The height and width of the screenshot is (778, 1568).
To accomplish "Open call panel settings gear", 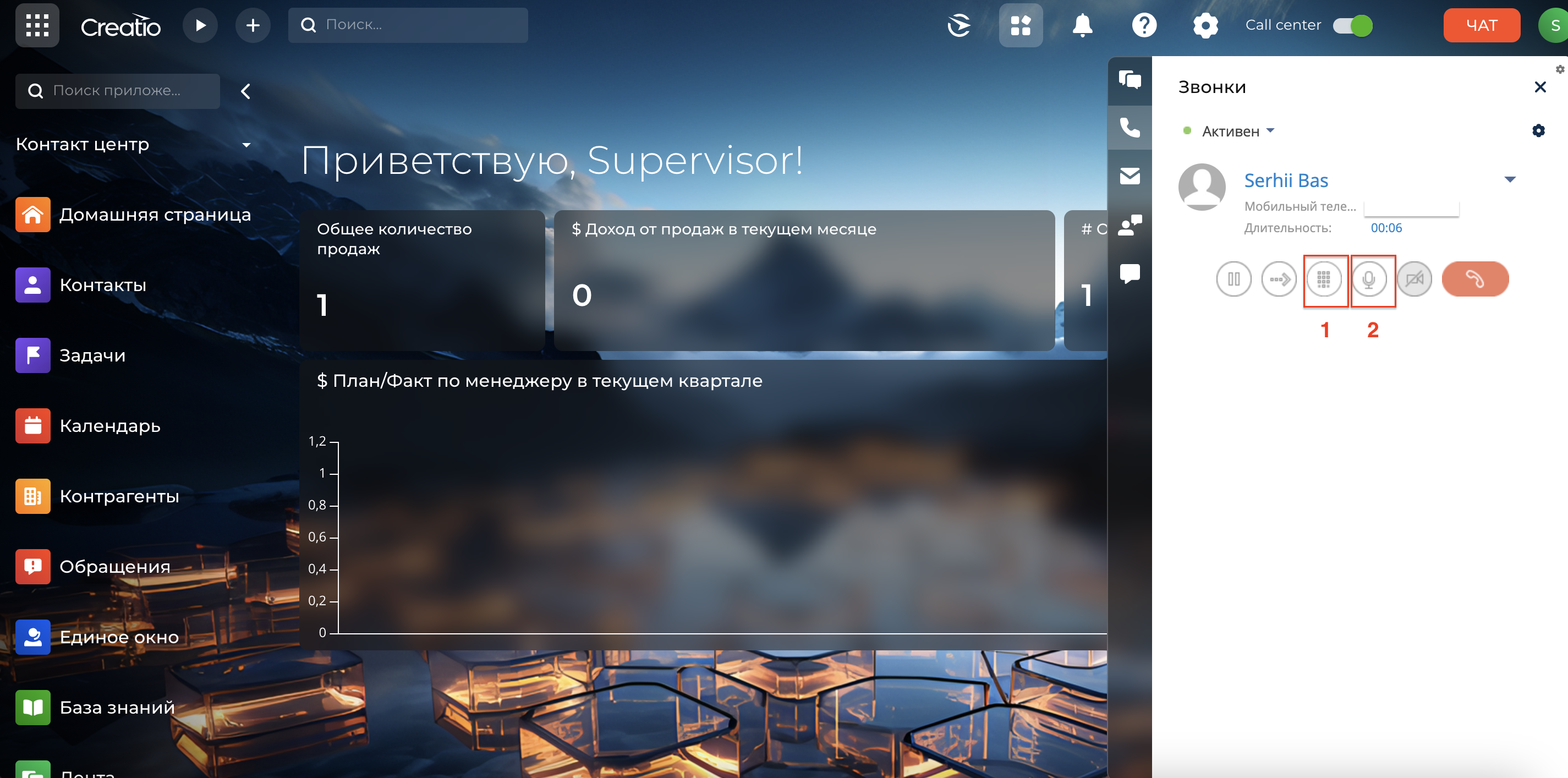I will tap(1538, 130).
